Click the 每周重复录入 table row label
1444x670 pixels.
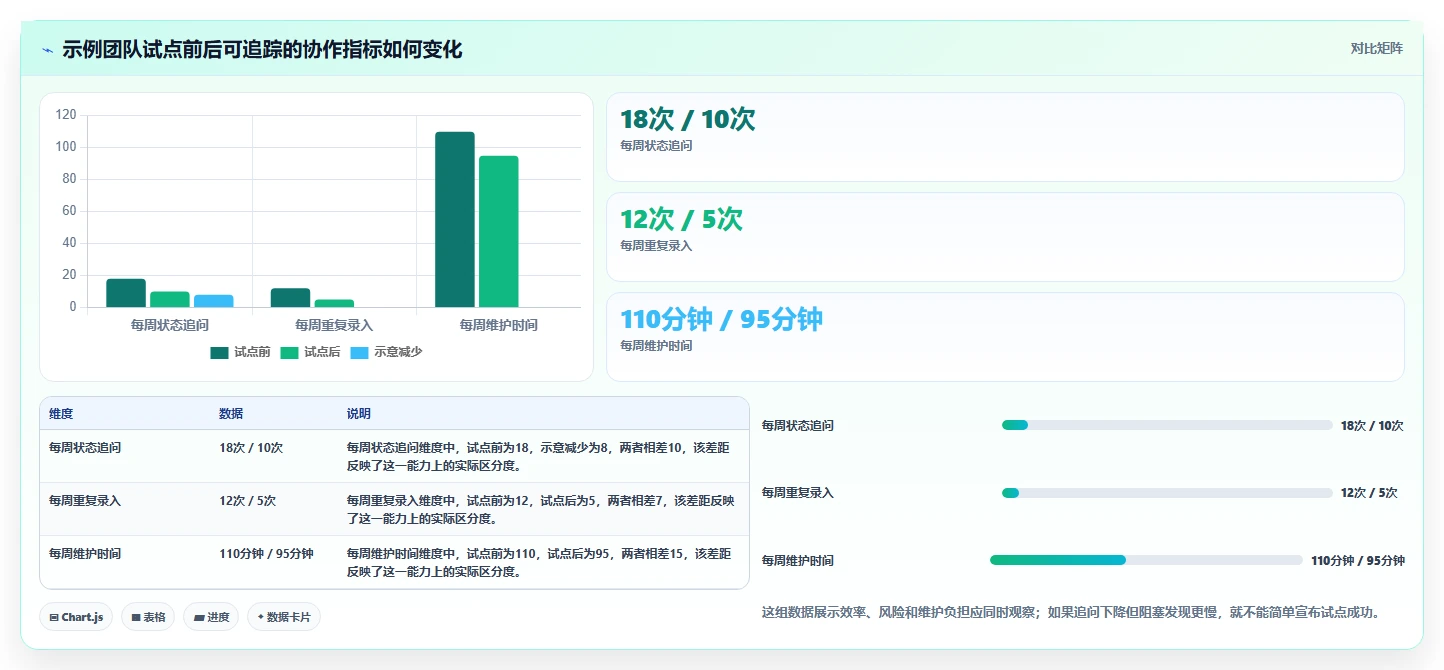(x=85, y=501)
